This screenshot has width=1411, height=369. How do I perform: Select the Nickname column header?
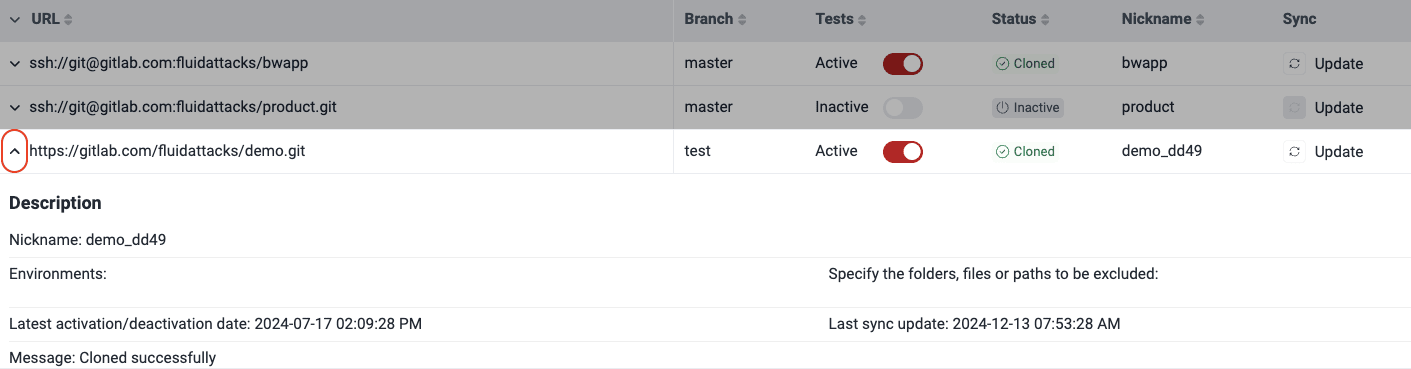pyautogui.click(x=1156, y=19)
